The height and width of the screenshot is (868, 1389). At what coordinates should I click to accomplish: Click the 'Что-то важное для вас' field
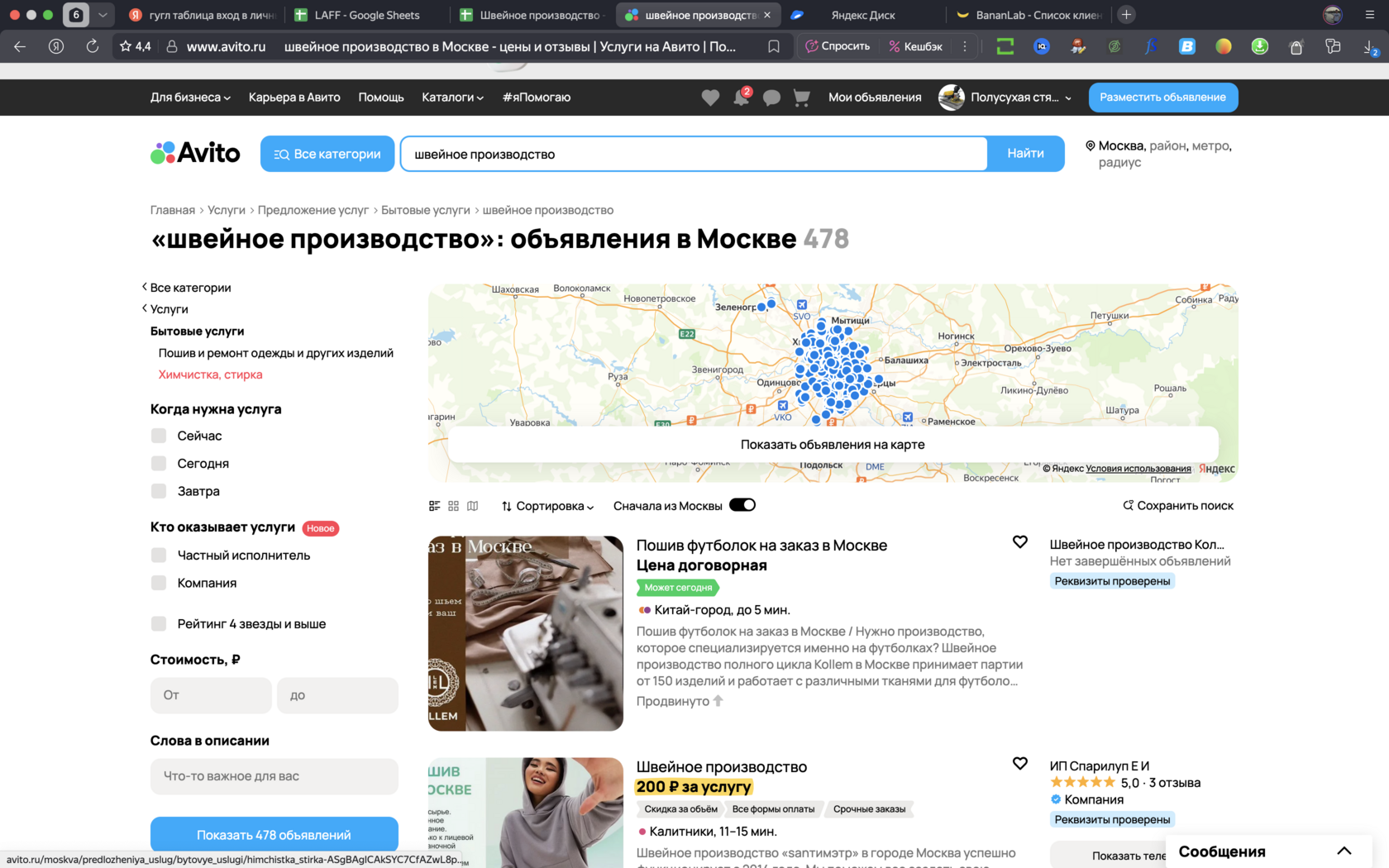coord(274,776)
